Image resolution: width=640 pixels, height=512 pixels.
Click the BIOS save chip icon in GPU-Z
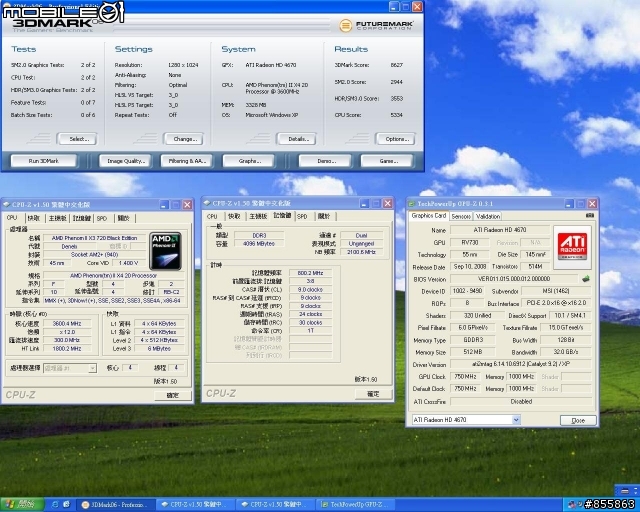(x=586, y=279)
